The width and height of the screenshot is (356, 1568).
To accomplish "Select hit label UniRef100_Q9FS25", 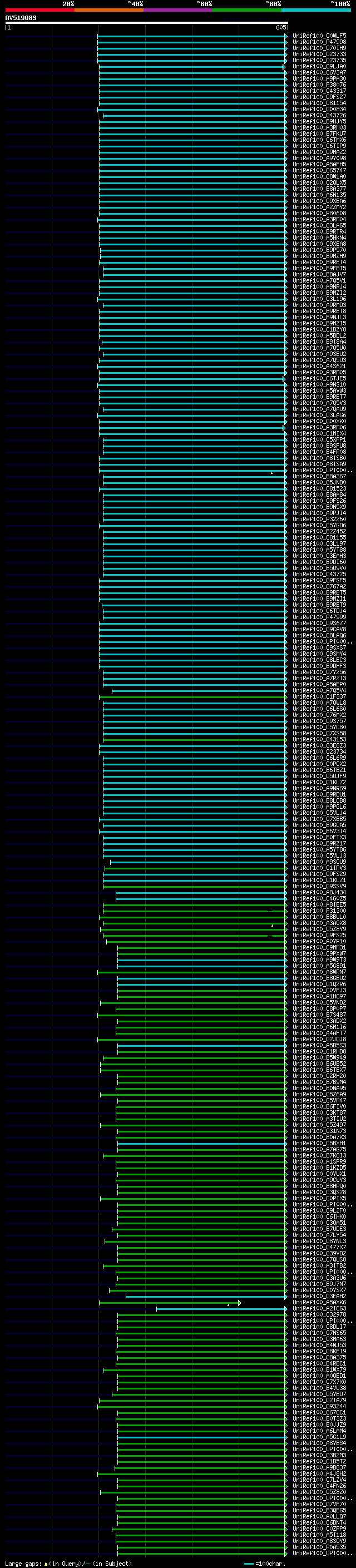I will tap(319, 936).
